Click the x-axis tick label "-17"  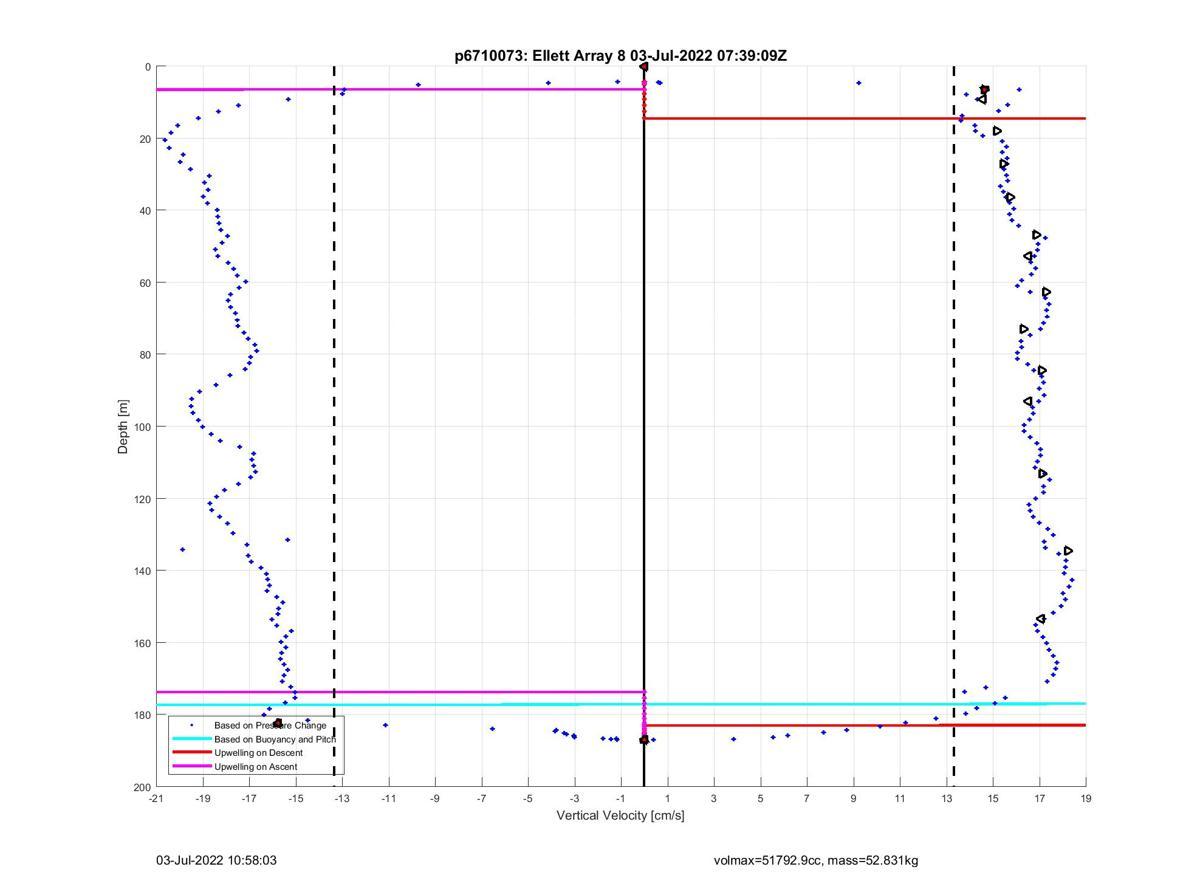pos(249,799)
